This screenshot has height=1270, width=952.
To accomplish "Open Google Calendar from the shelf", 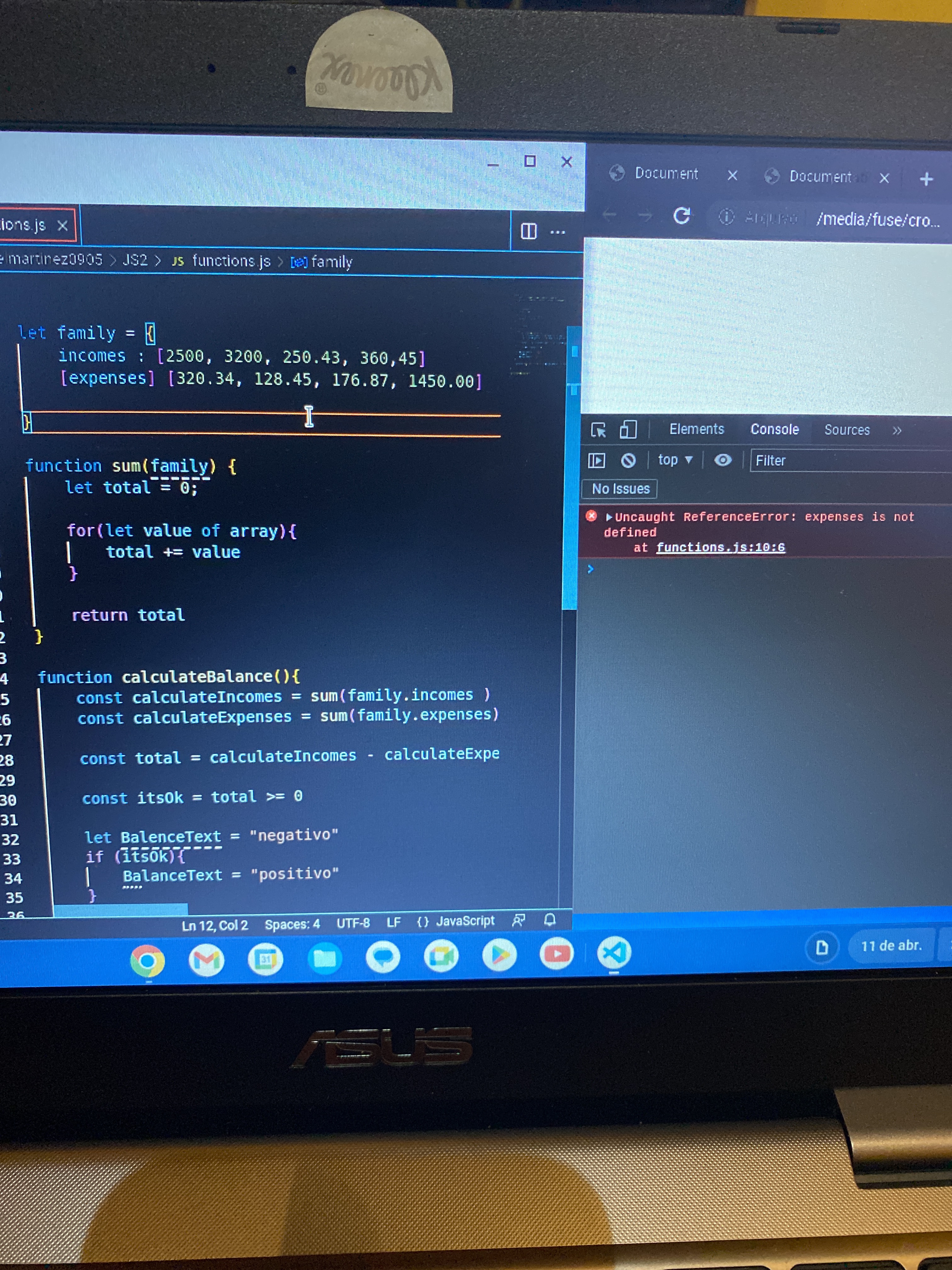I will point(265,959).
